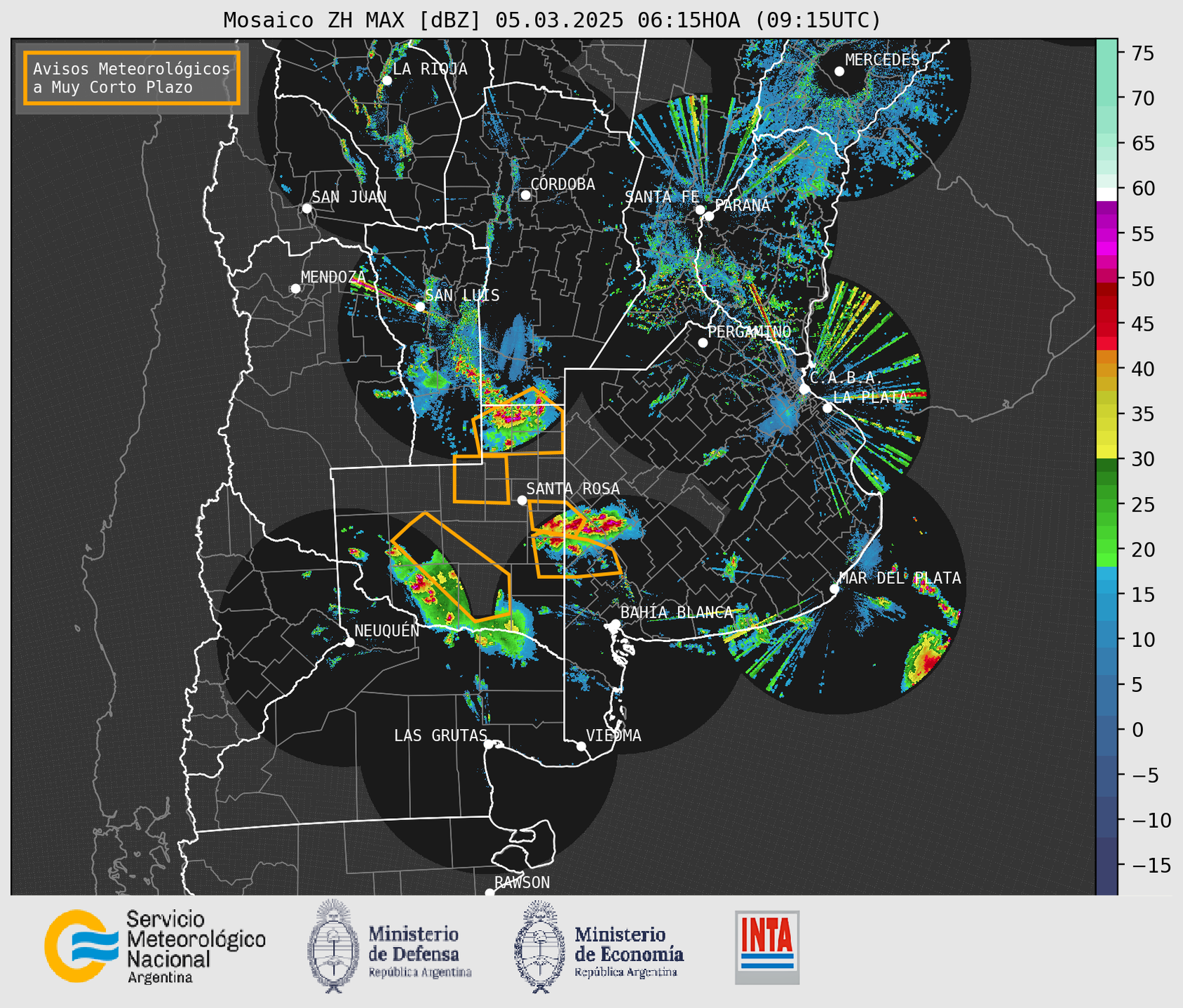Click the white dot marking Mercedes
The image size is (1183, 1008).
coord(839,71)
